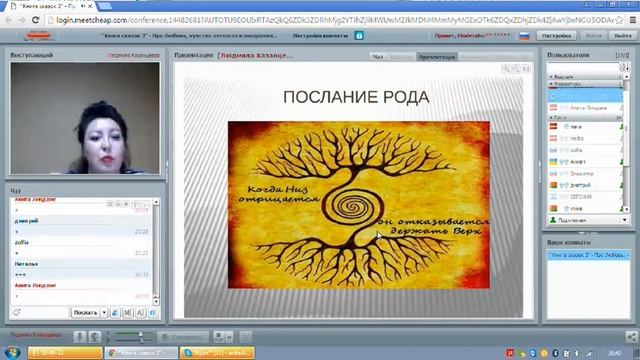Switch to the Чат tab
640x360 pixels.
[x=378, y=57]
